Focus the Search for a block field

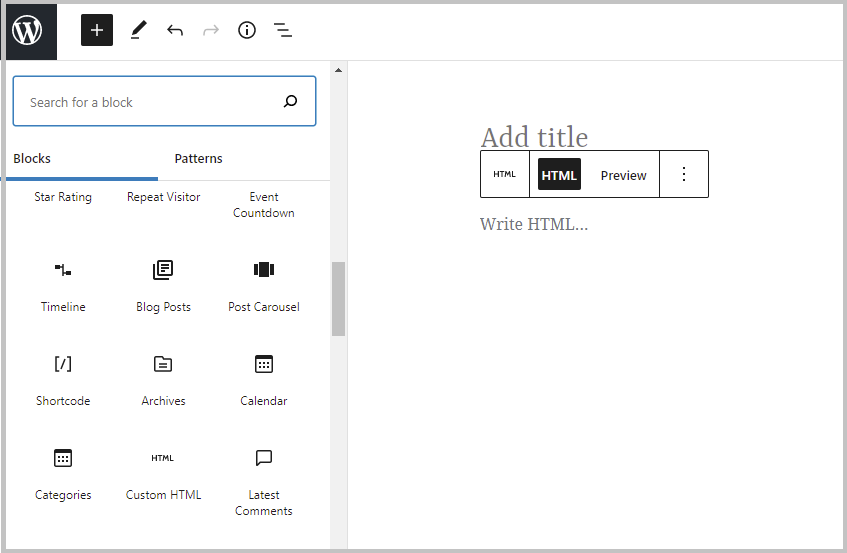pyautogui.click(x=164, y=101)
